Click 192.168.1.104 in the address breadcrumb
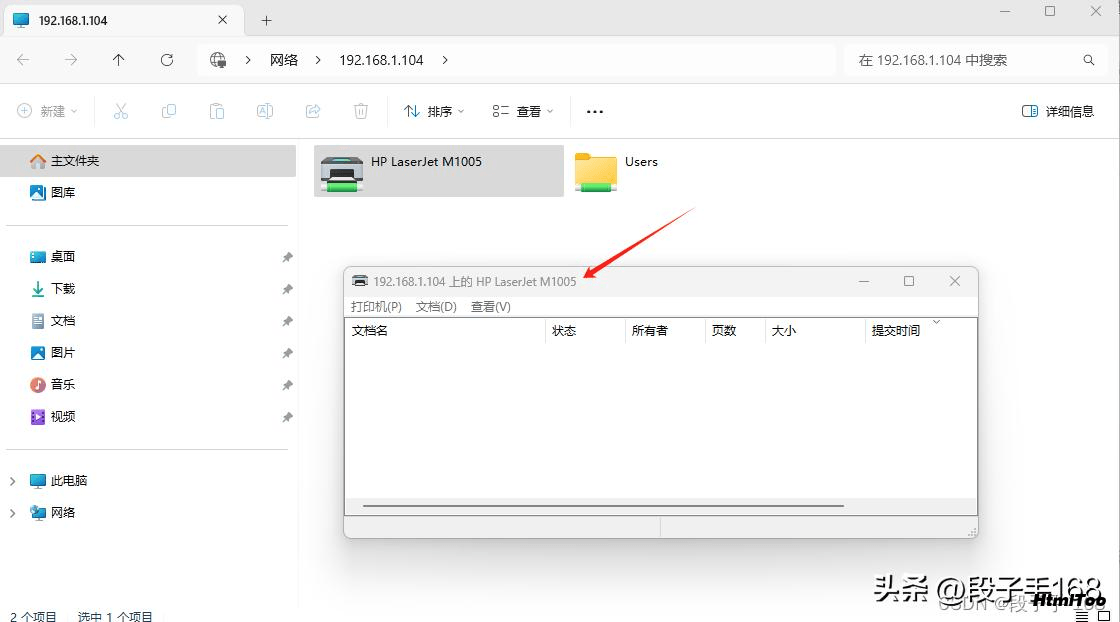This screenshot has width=1120, height=622. [x=381, y=60]
